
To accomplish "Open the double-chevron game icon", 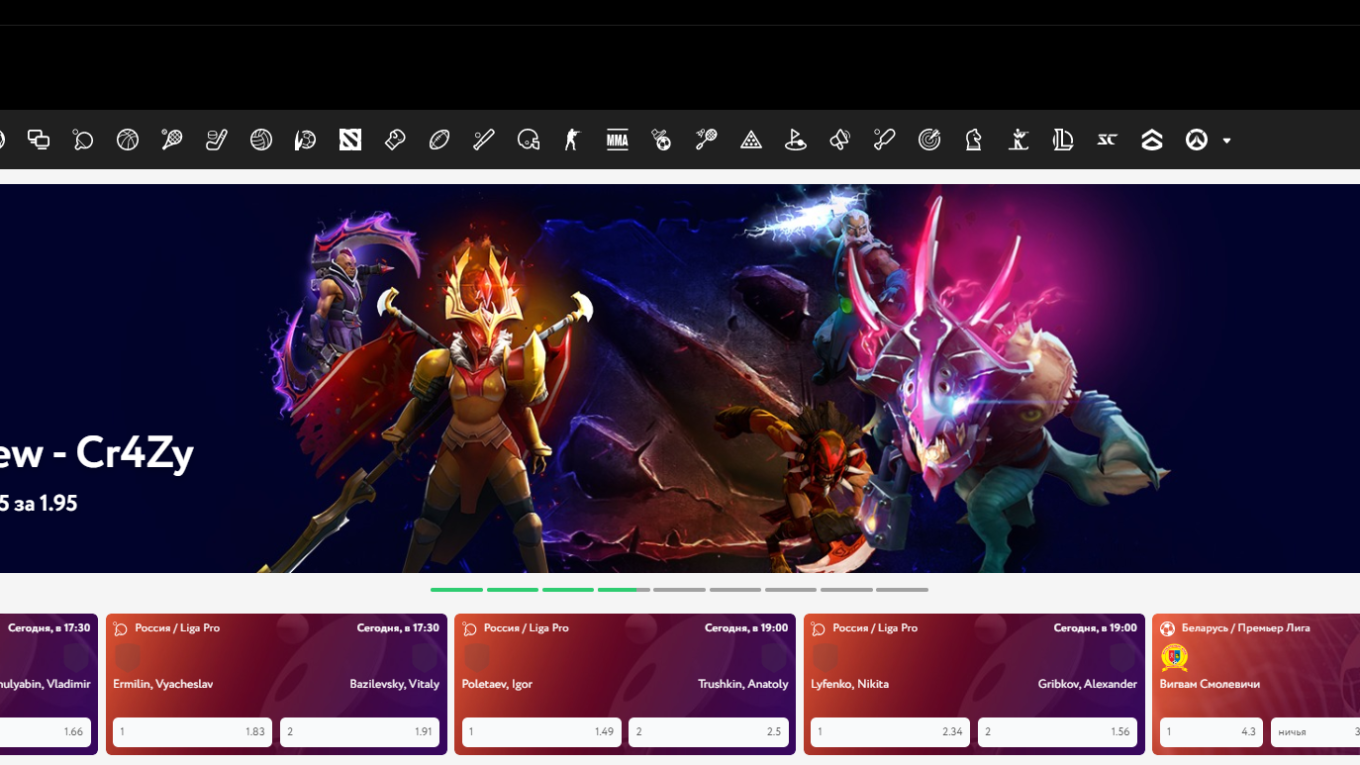I will point(1152,140).
